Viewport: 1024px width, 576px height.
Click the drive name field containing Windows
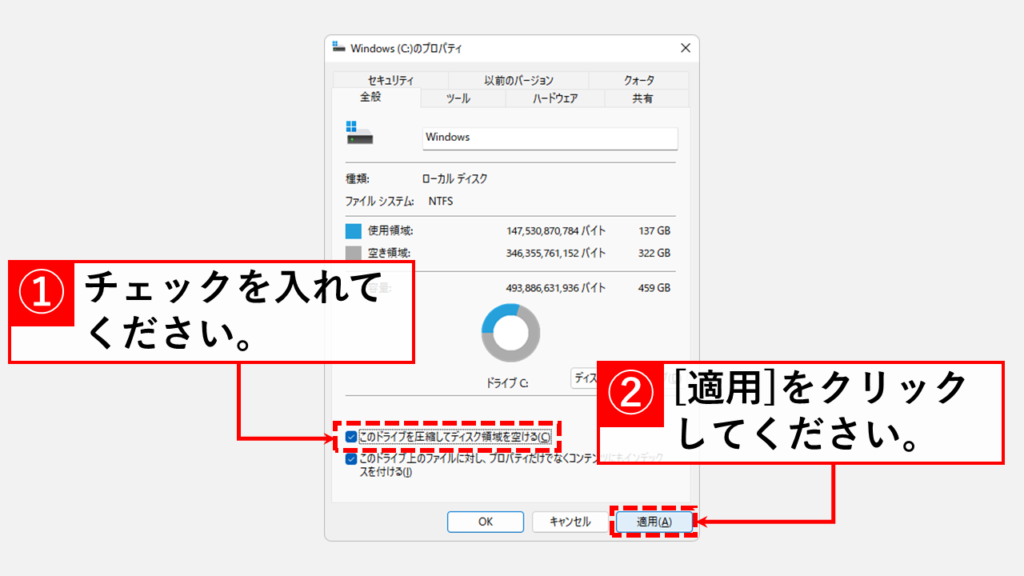click(550, 138)
